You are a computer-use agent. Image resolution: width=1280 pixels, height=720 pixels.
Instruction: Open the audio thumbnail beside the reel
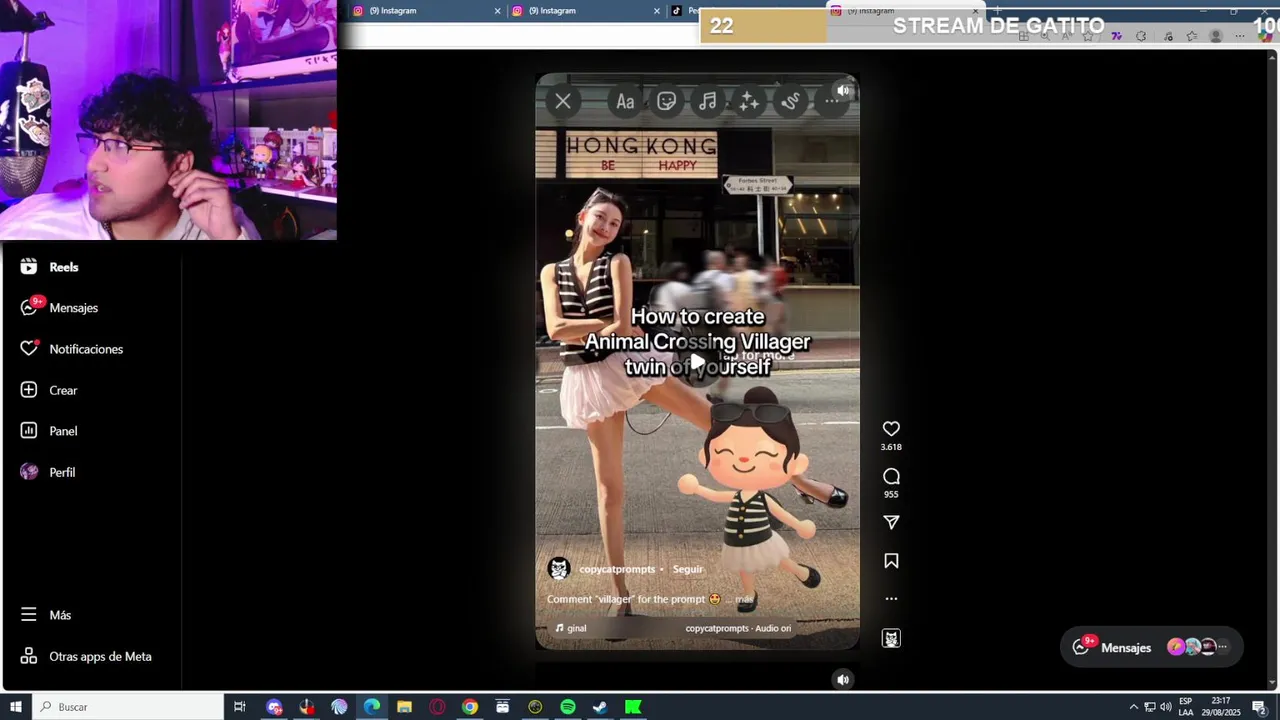891,638
